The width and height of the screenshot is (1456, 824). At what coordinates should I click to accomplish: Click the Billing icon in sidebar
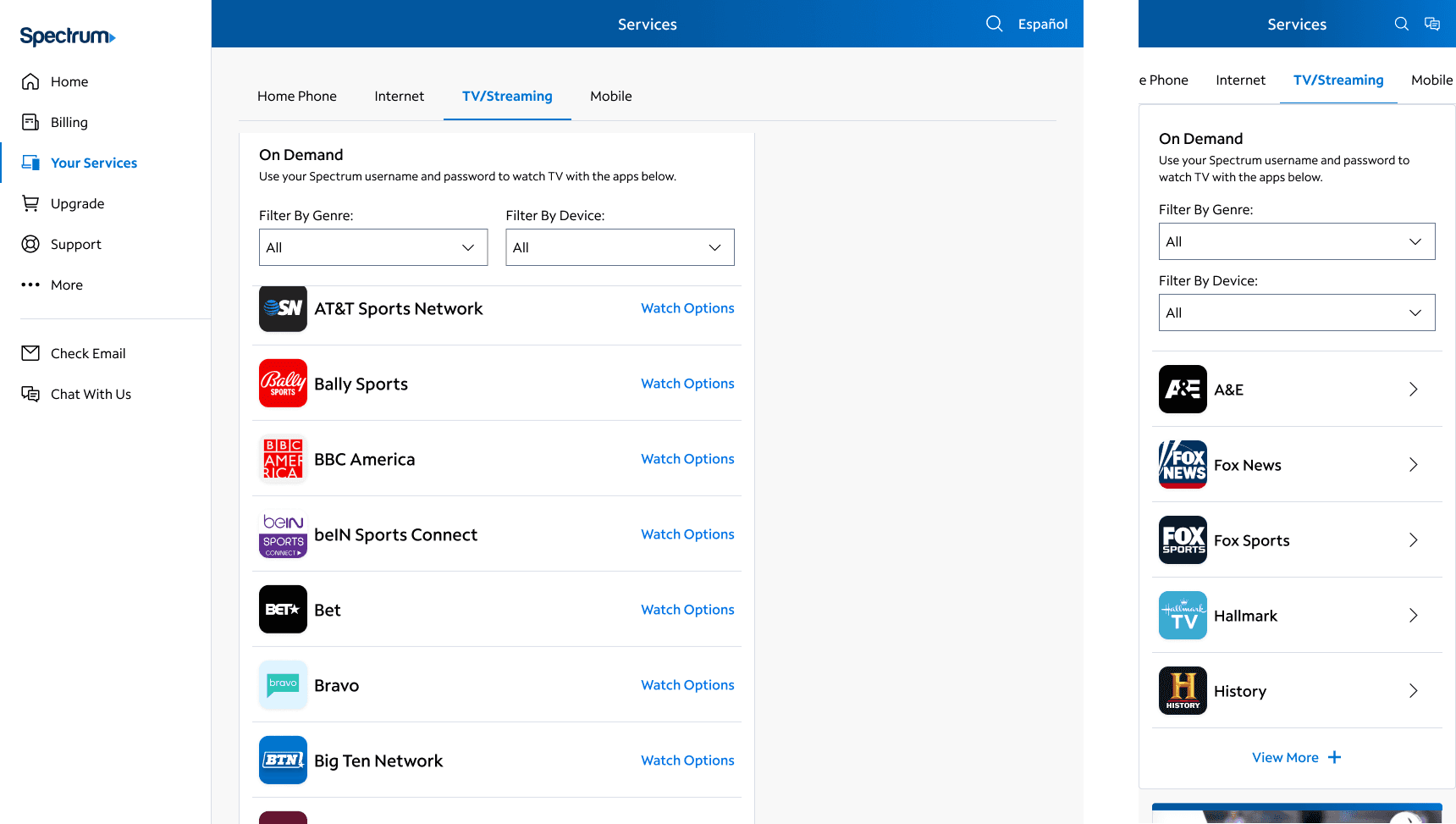[x=30, y=122]
